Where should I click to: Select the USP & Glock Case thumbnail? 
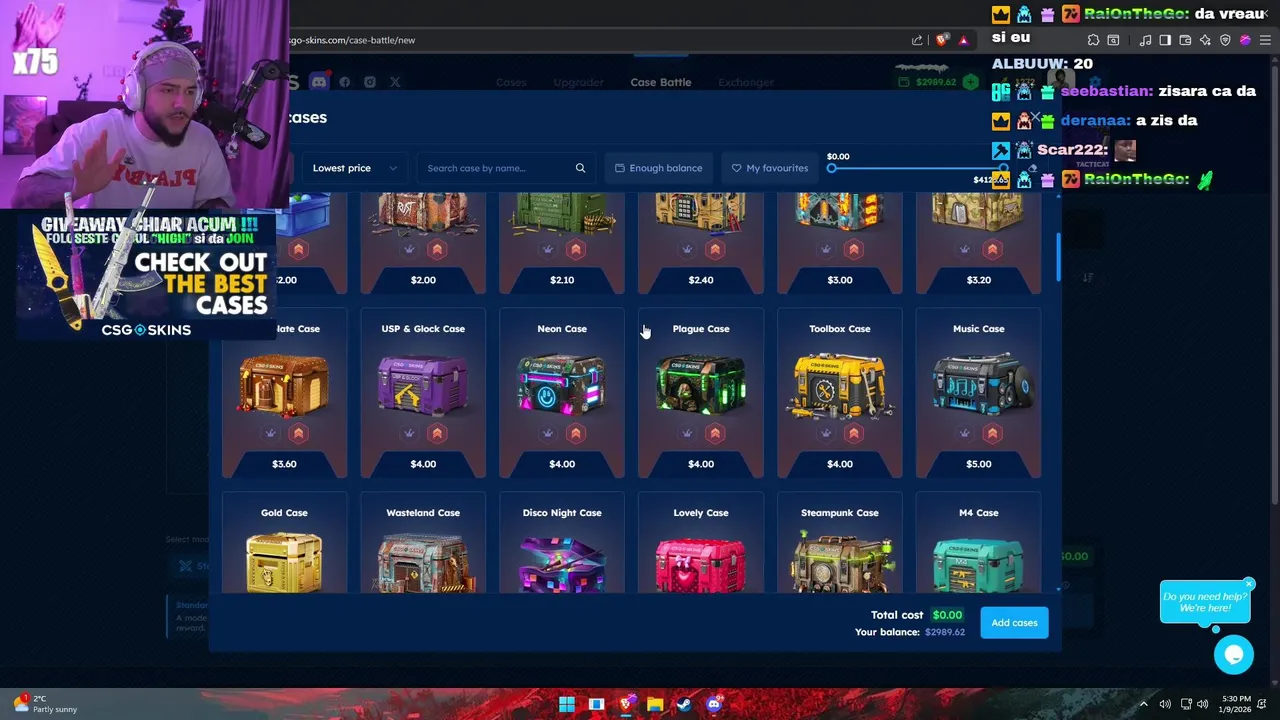pos(423,385)
